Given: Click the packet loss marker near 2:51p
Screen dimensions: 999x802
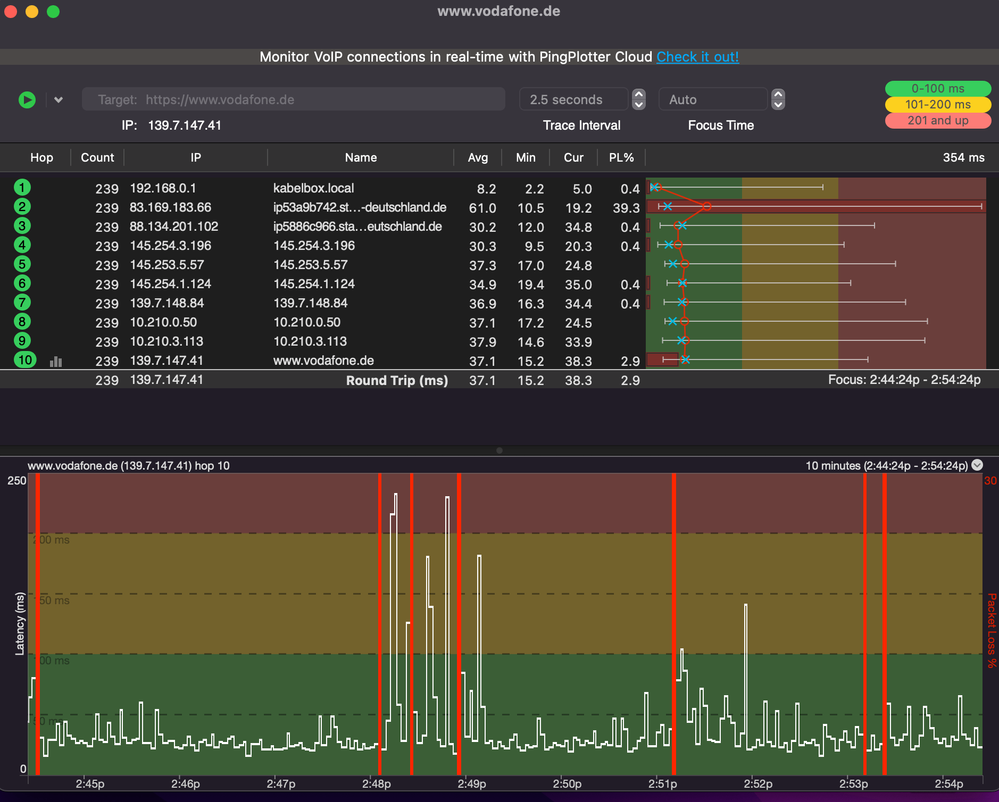Looking at the screenshot, I should click(x=673, y=624).
